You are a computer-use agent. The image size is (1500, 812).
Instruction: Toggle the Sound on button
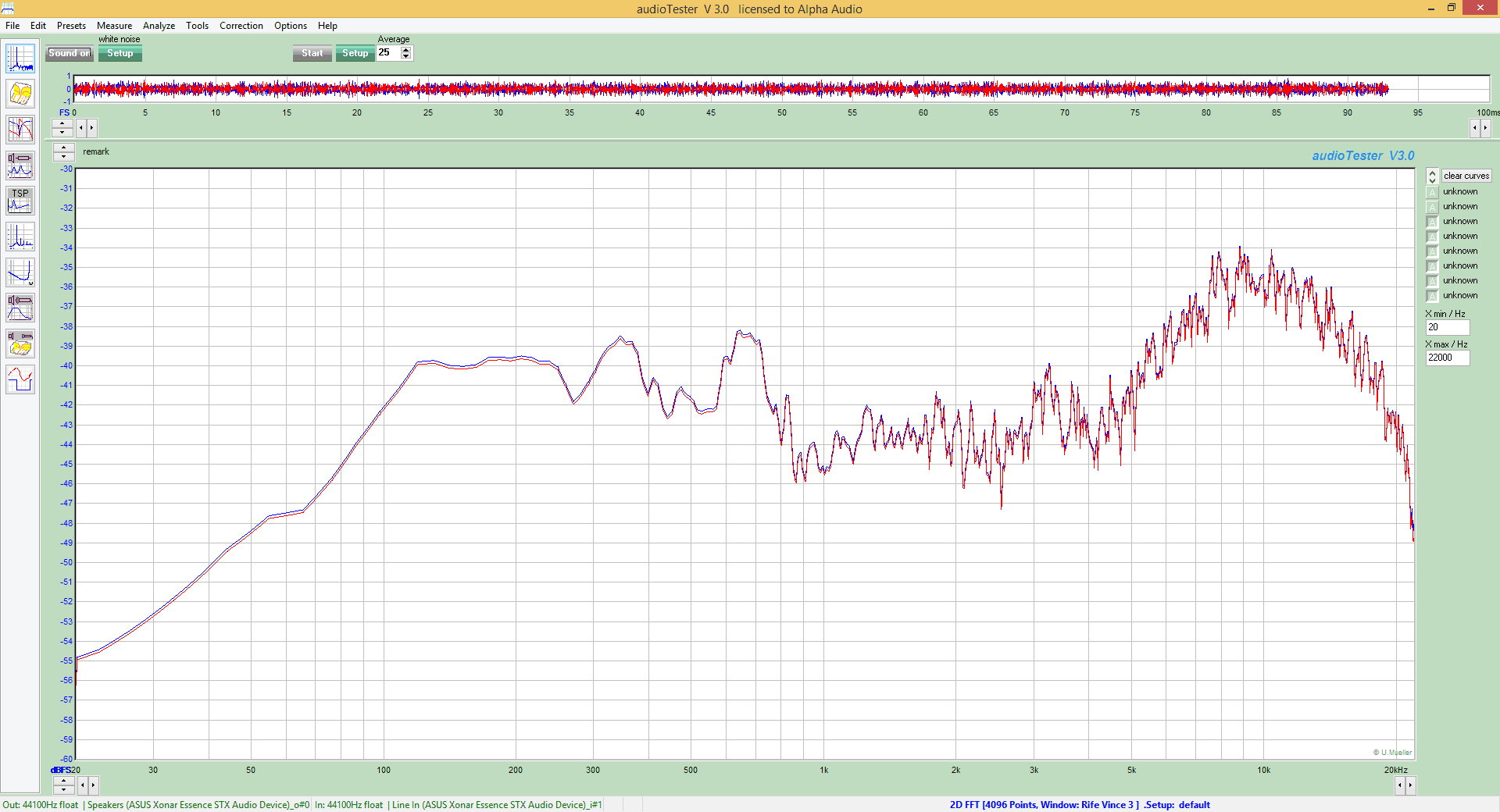click(69, 53)
